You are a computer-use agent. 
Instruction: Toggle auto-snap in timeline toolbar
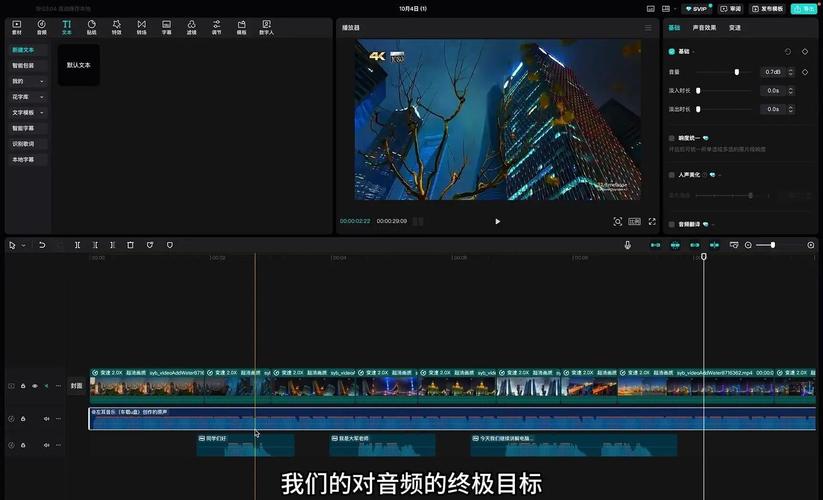[x=675, y=245]
